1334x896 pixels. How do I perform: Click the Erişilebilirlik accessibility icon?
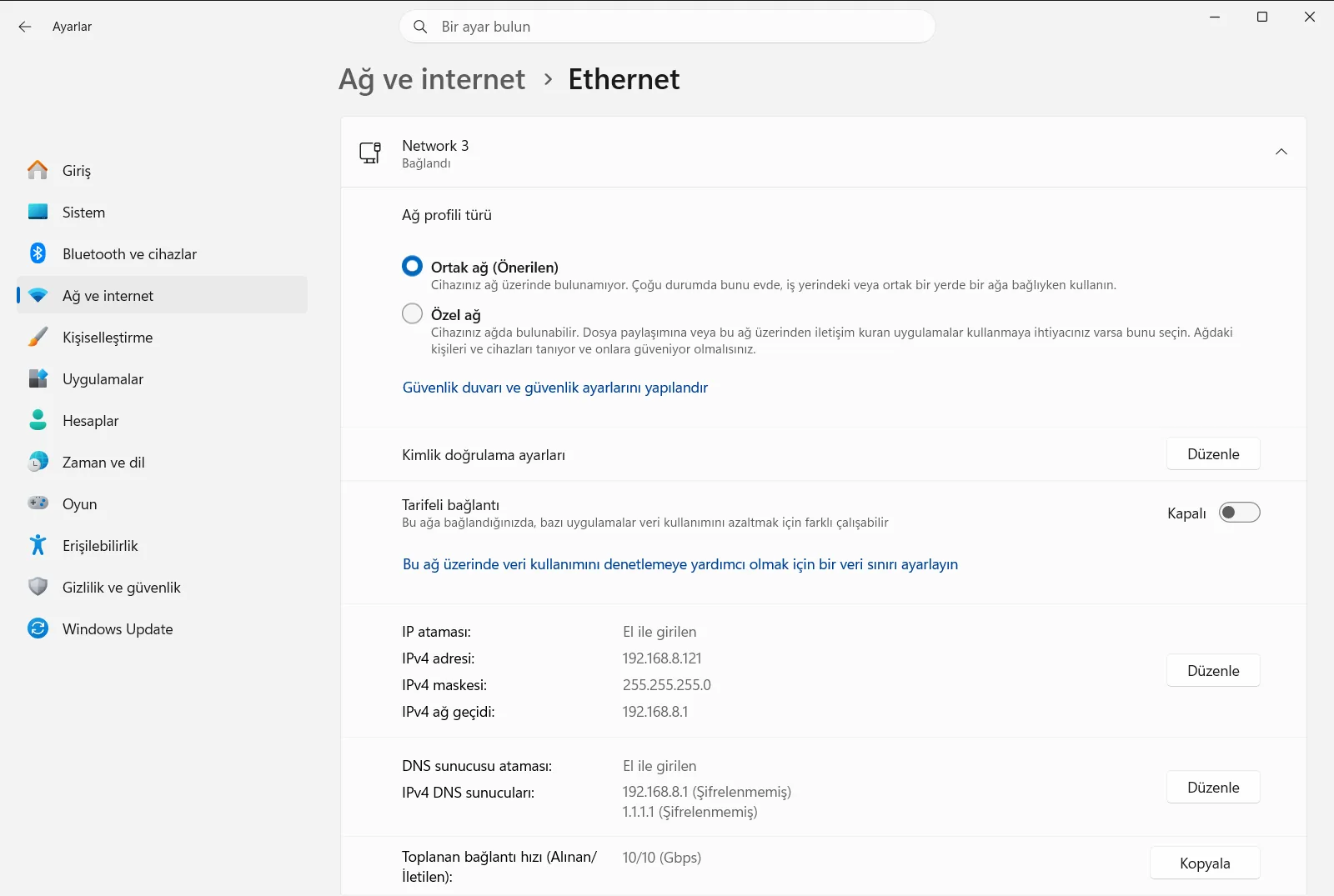pyautogui.click(x=38, y=545)
